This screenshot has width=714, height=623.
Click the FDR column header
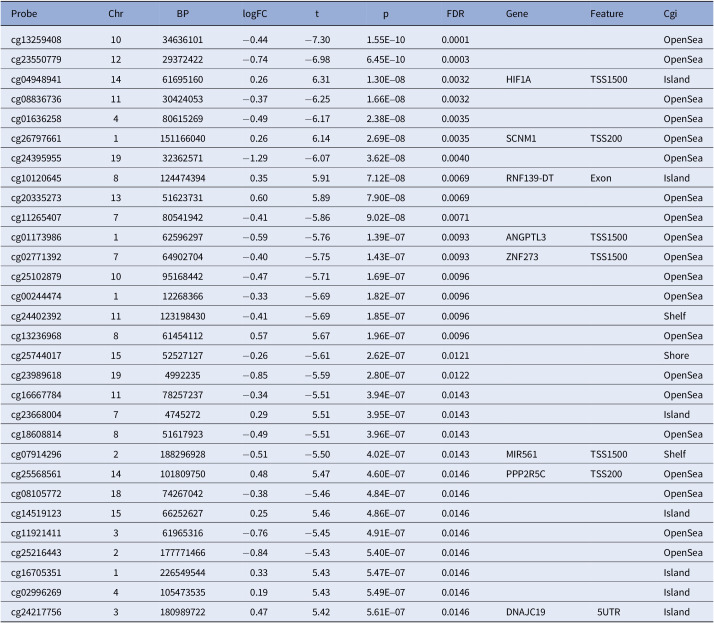pyautogui.click(x=455, y=14)
